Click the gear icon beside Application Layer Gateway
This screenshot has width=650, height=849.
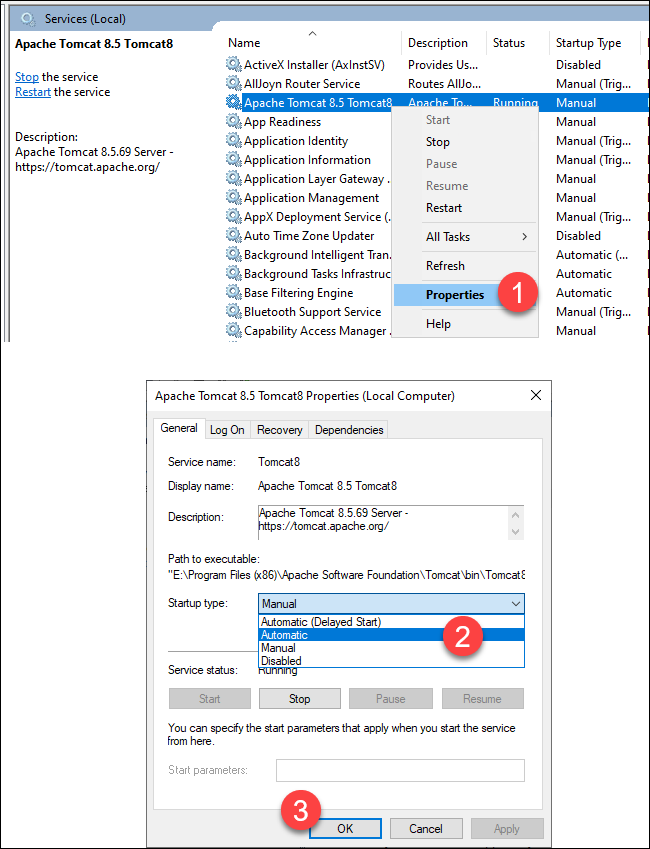(x=233, y=178)
